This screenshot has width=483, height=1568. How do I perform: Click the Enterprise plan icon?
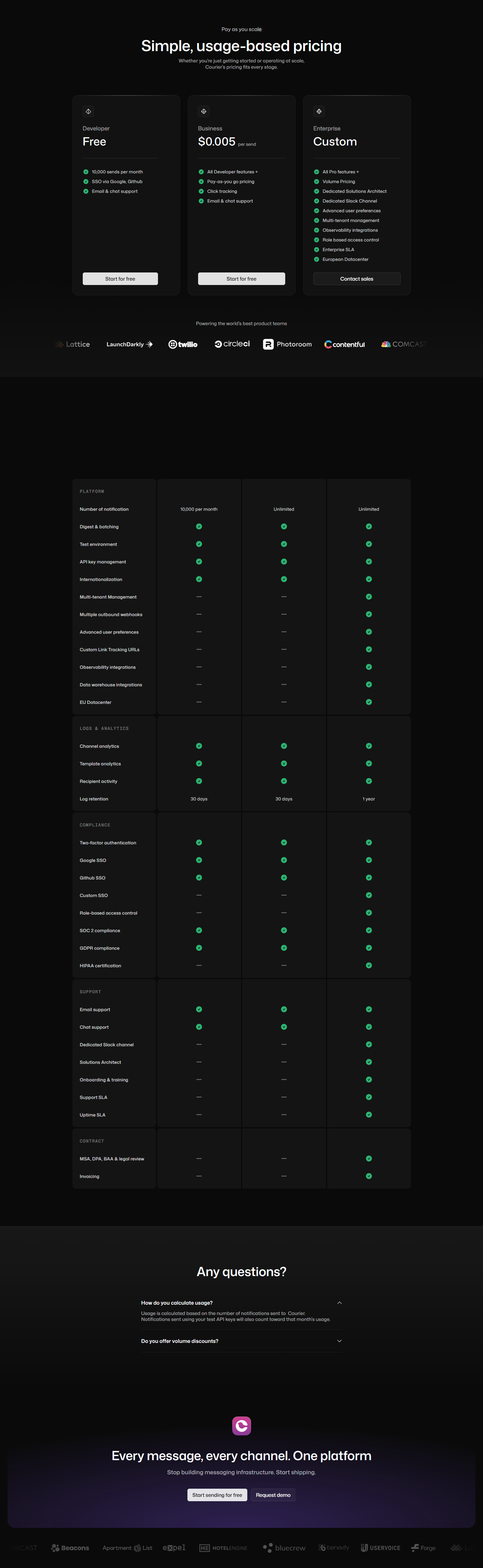[319, 111]
